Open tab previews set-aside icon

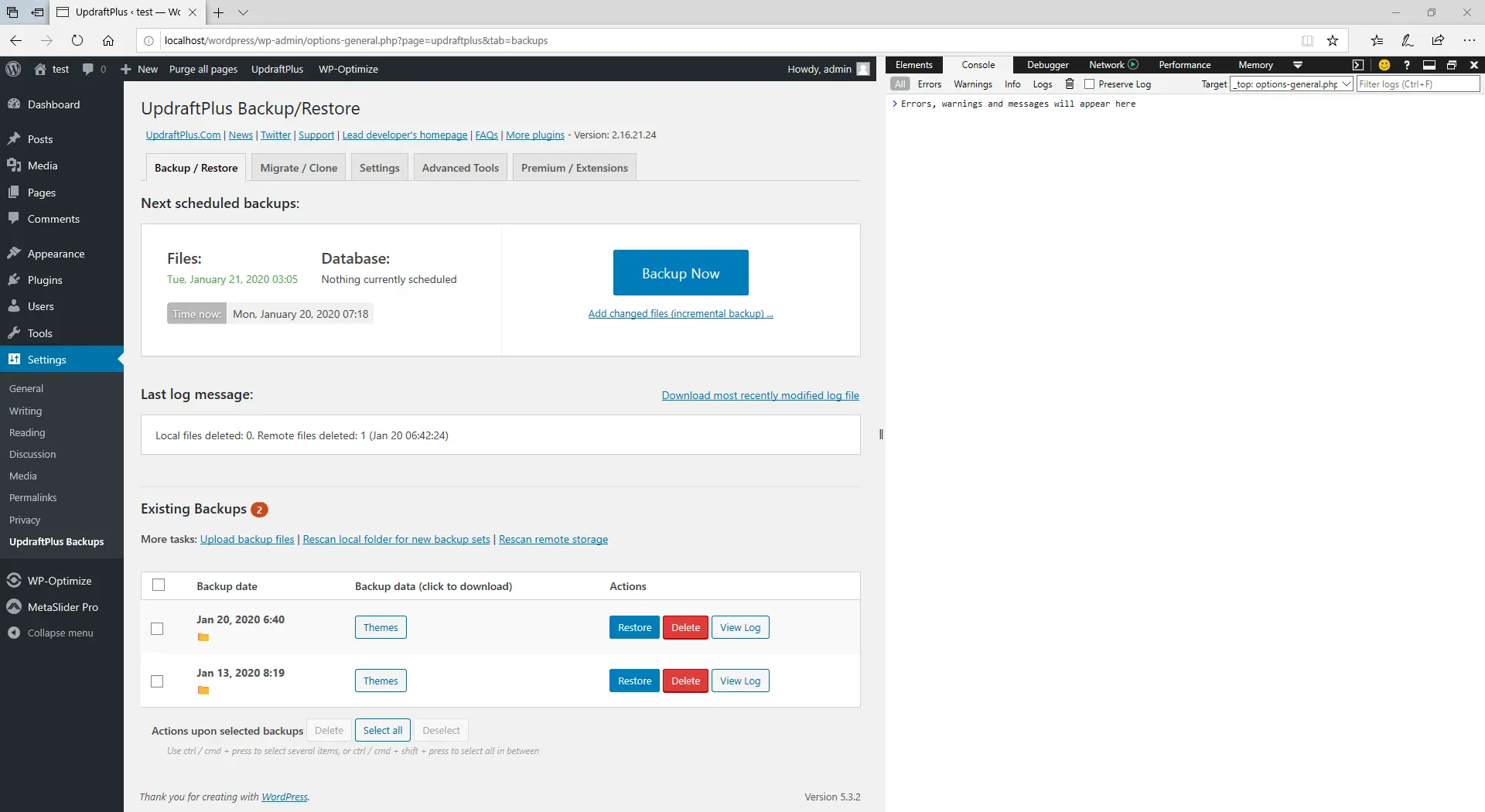(37, 12)
